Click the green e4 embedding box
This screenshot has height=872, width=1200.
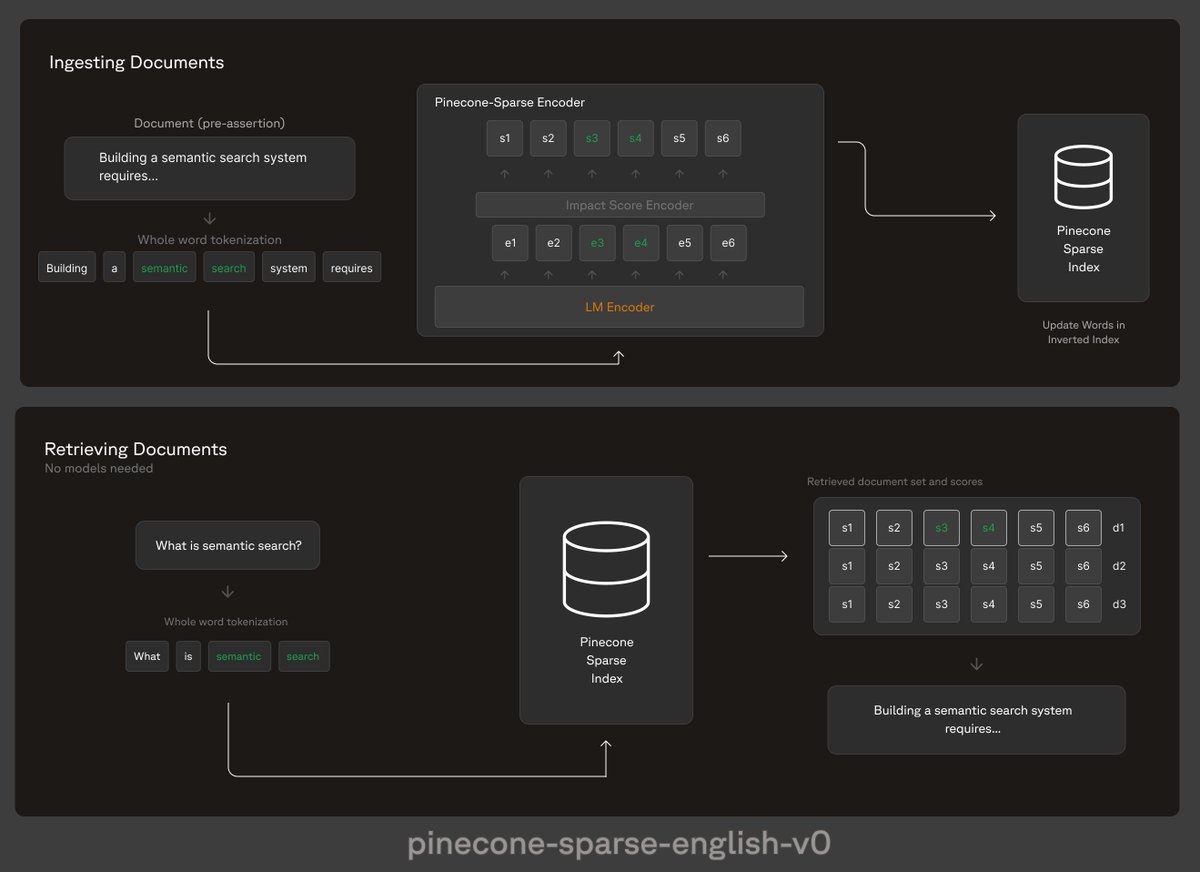pyautogui.click(x=641, y=243)
